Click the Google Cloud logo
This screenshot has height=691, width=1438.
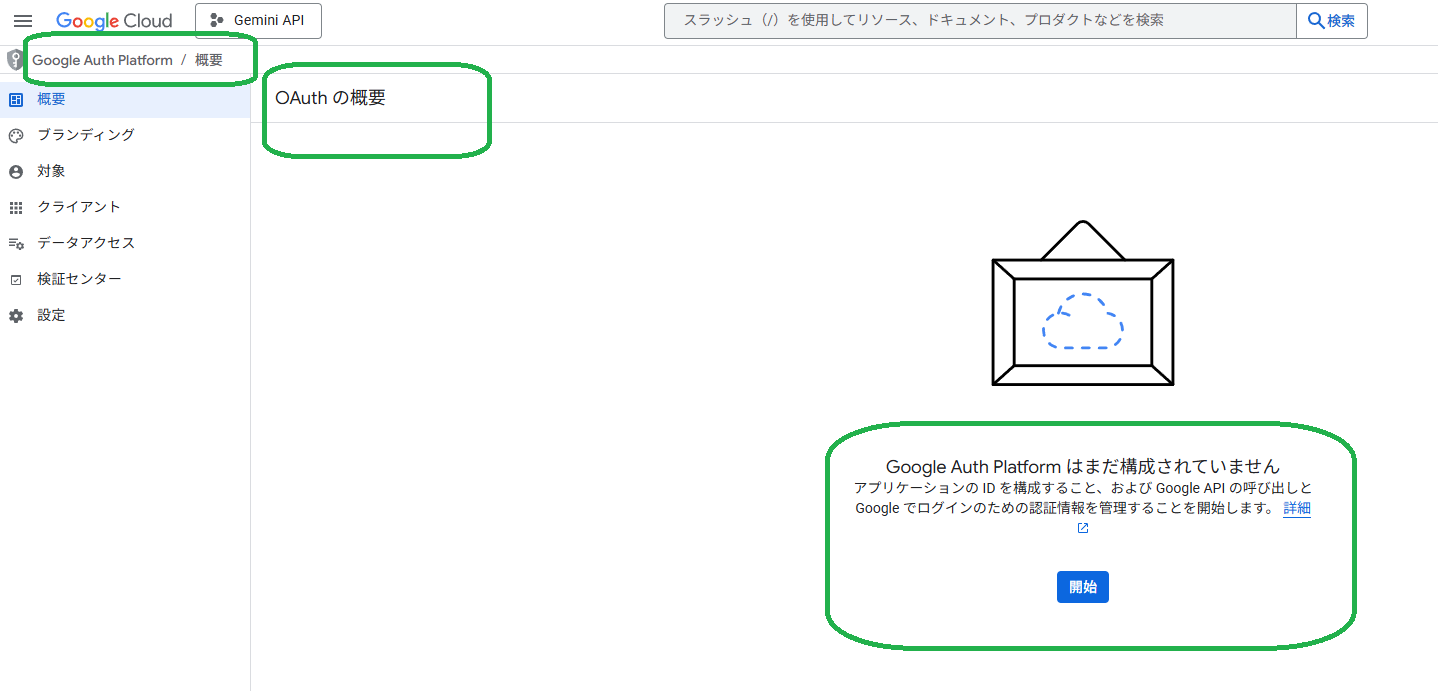pos(114,21)
